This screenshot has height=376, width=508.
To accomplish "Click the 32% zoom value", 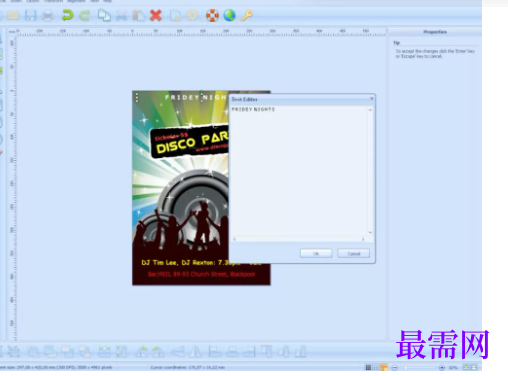I will coord(453,368).
